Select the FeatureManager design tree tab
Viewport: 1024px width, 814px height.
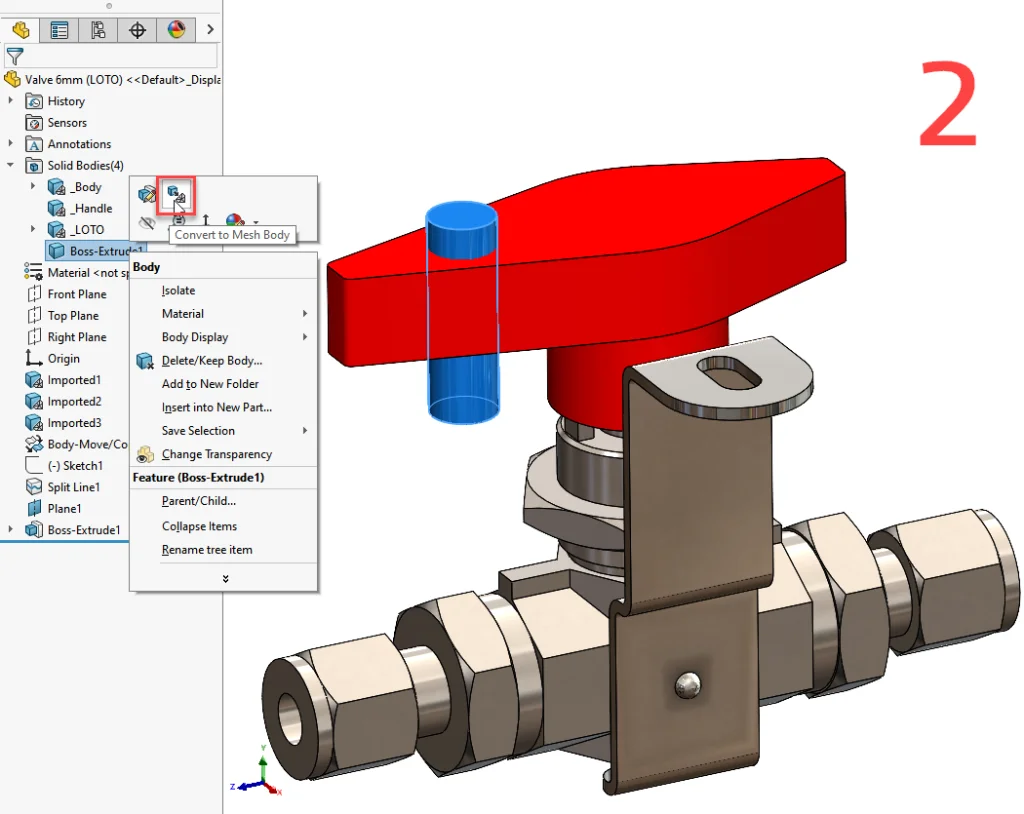click(x=21, y=30)
